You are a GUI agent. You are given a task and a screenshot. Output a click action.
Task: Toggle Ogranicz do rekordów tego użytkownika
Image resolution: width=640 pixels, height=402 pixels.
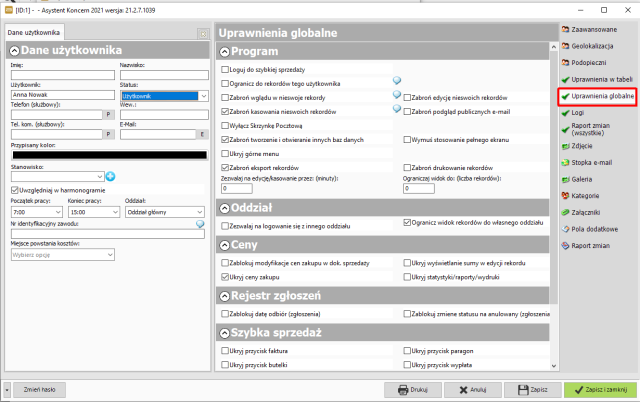[x=225, y=83]
